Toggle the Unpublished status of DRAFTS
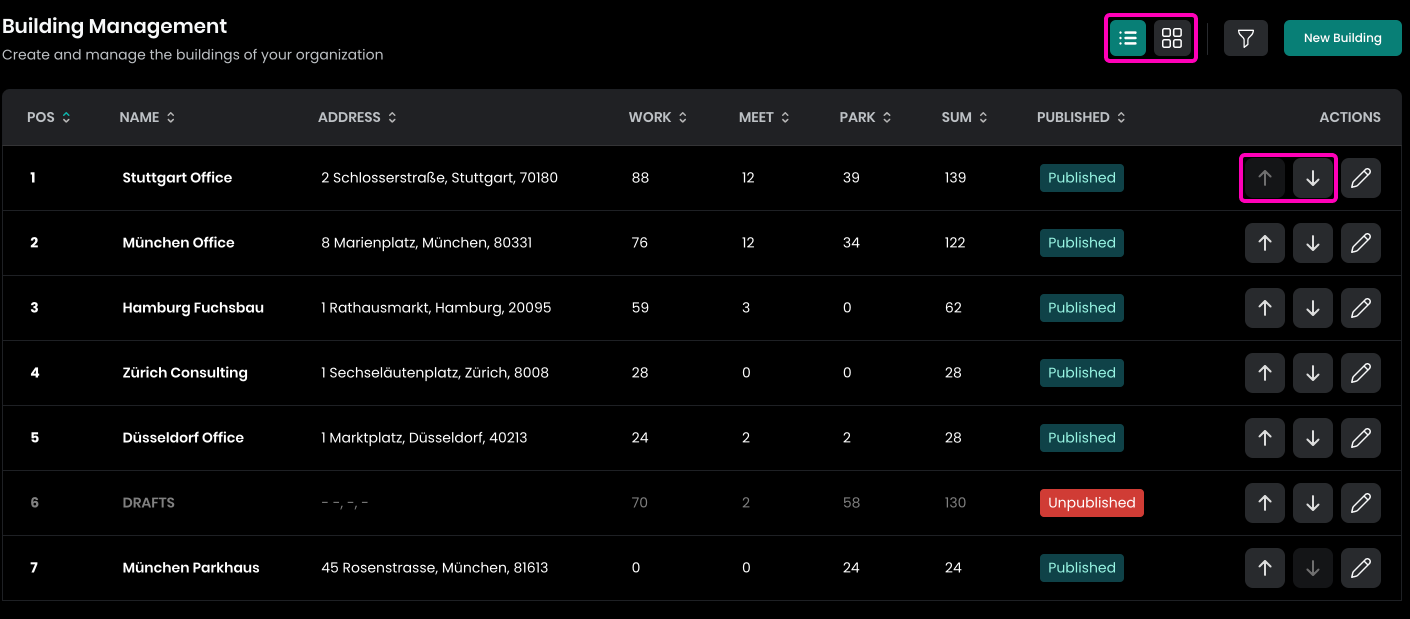 coord(1091,503)
